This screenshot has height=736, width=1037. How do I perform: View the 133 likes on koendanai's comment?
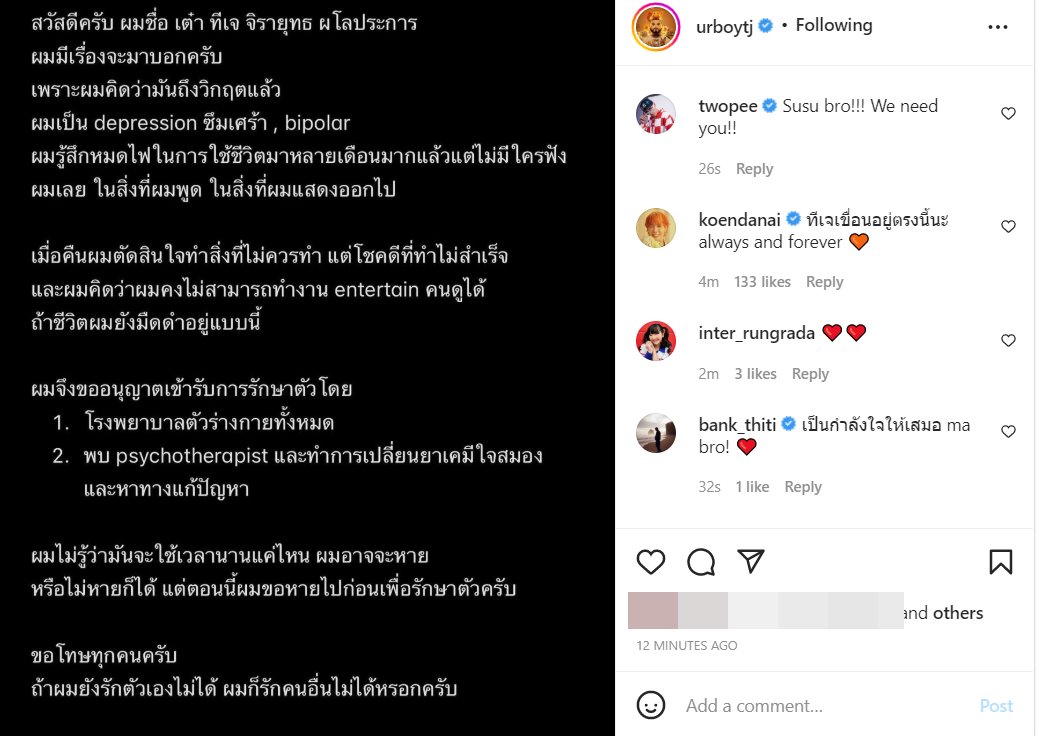click(x=762, y=282)
